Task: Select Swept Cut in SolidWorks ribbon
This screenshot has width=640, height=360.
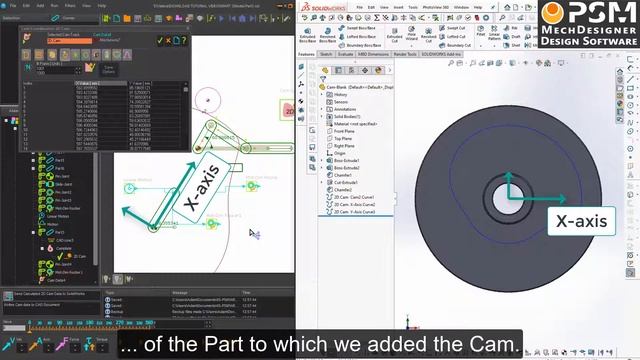Action: click(x=452, y=28)
